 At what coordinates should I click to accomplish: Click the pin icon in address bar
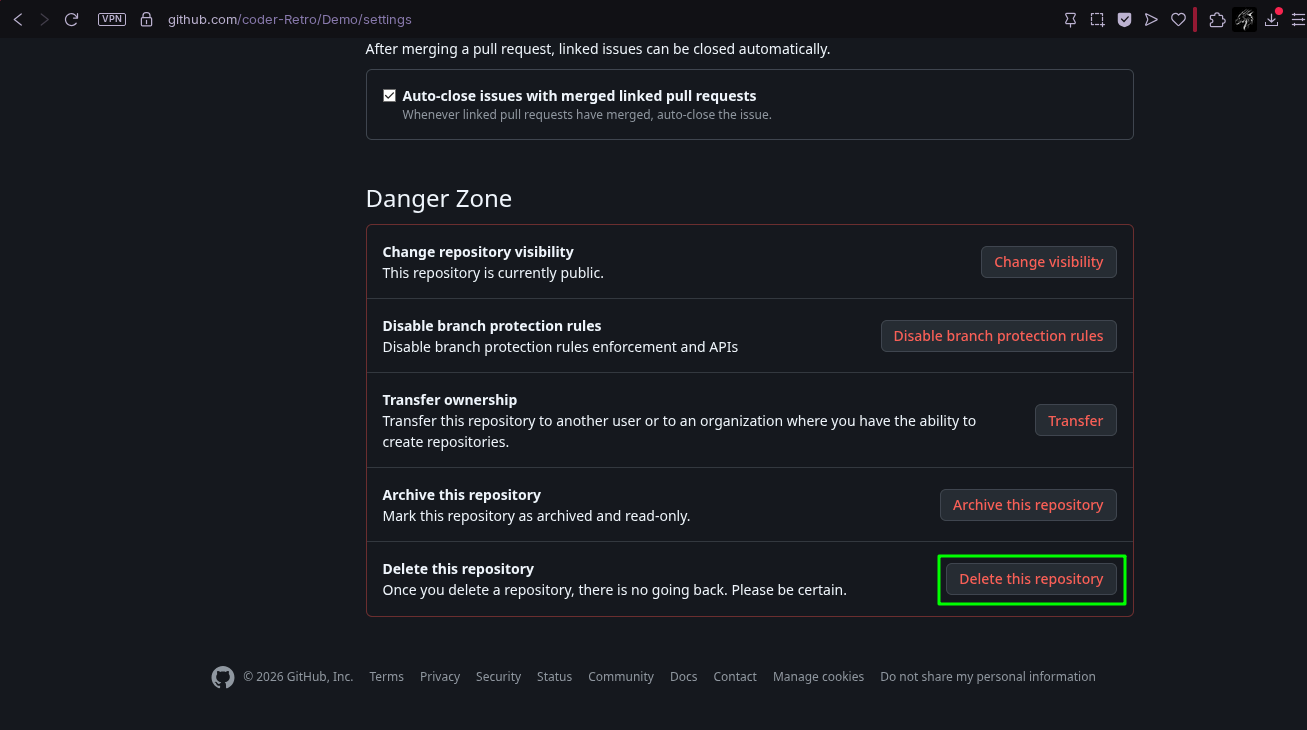click(1070, 19)
